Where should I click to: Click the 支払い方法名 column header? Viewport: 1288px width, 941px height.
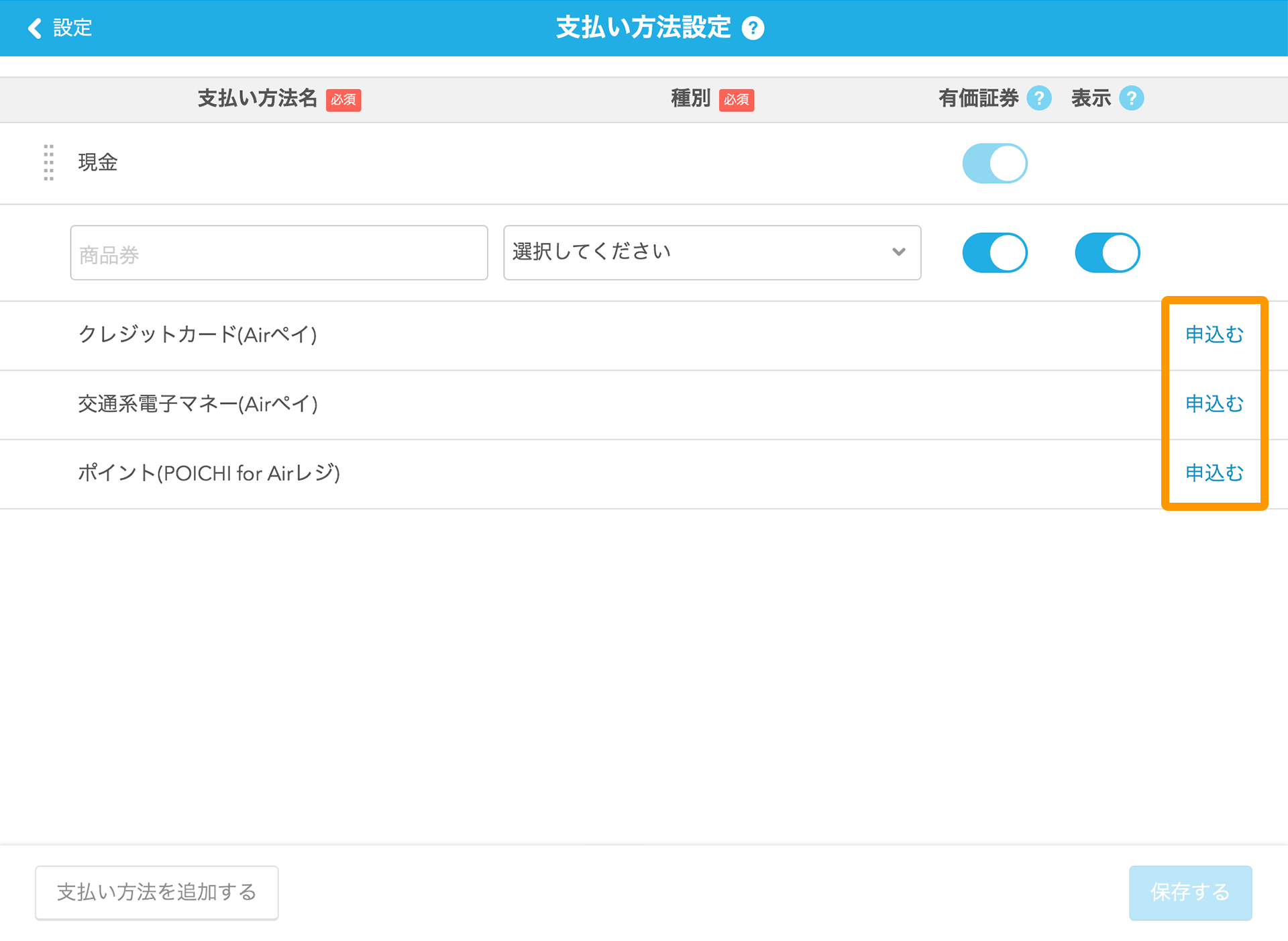coord(257,99)
